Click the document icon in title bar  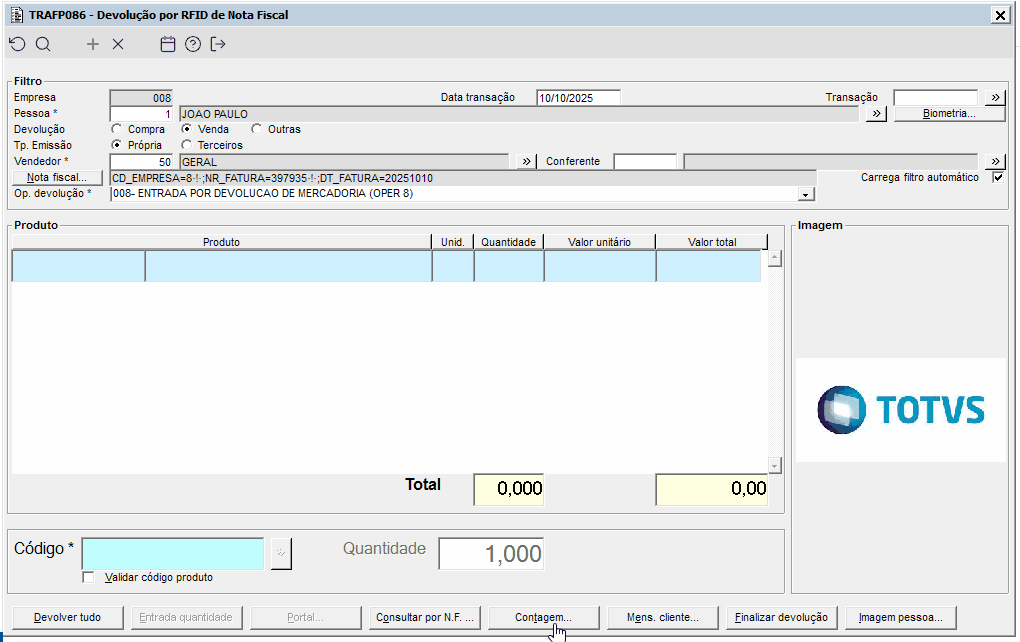point(17,14)
